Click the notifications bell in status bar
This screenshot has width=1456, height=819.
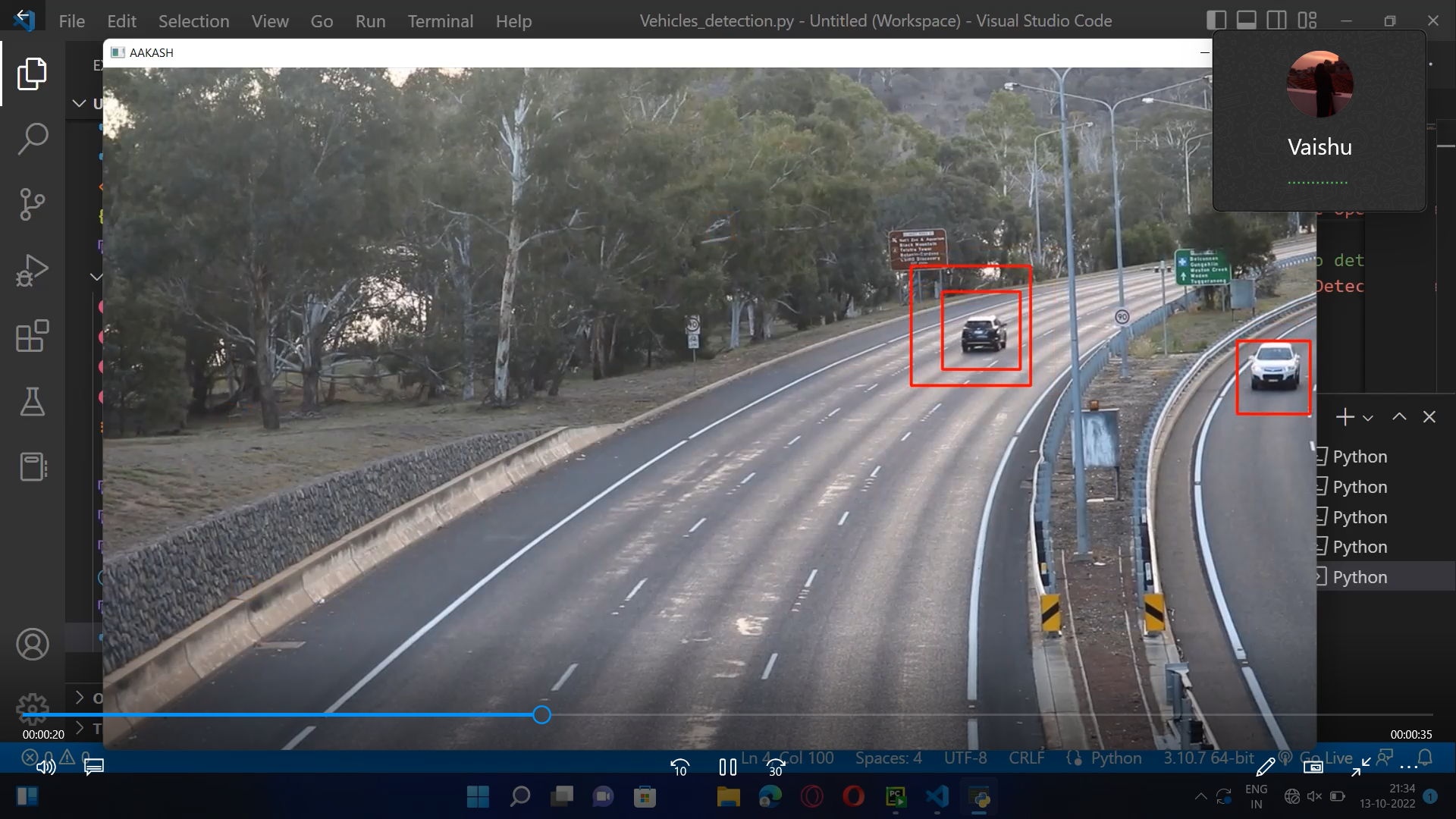[1425, 758]
